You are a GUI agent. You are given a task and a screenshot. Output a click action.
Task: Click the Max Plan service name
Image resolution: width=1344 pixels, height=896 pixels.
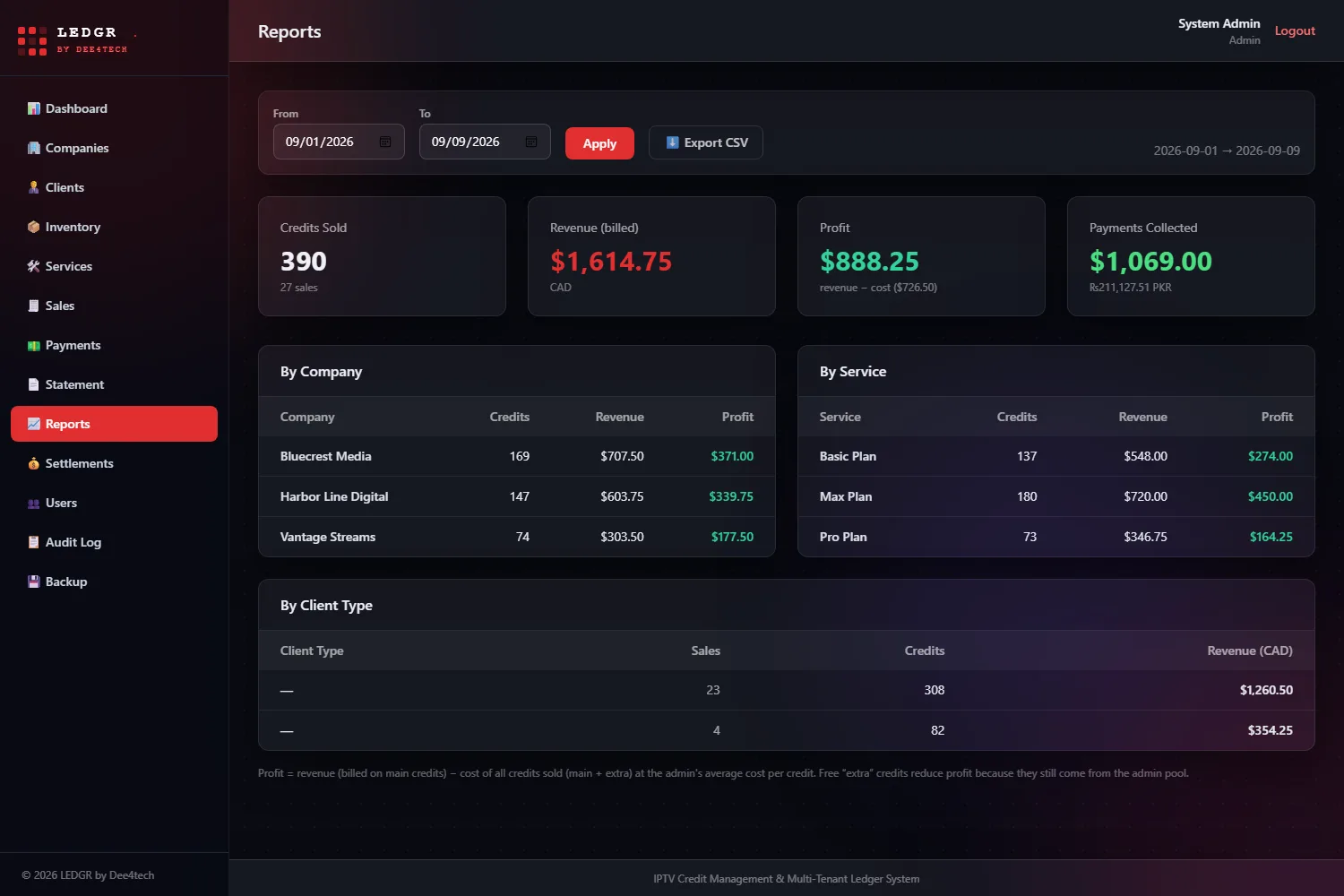(846, 496)
